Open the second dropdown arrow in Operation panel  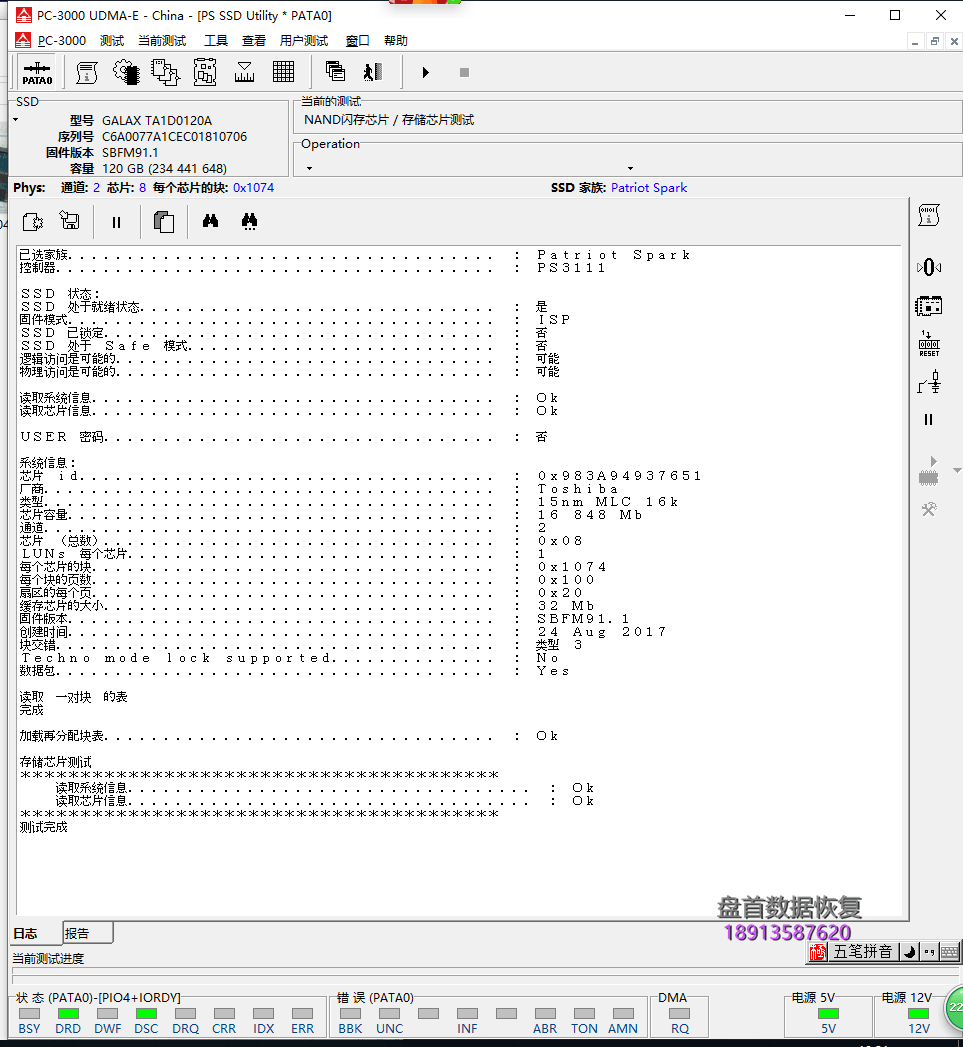[630, 168]
